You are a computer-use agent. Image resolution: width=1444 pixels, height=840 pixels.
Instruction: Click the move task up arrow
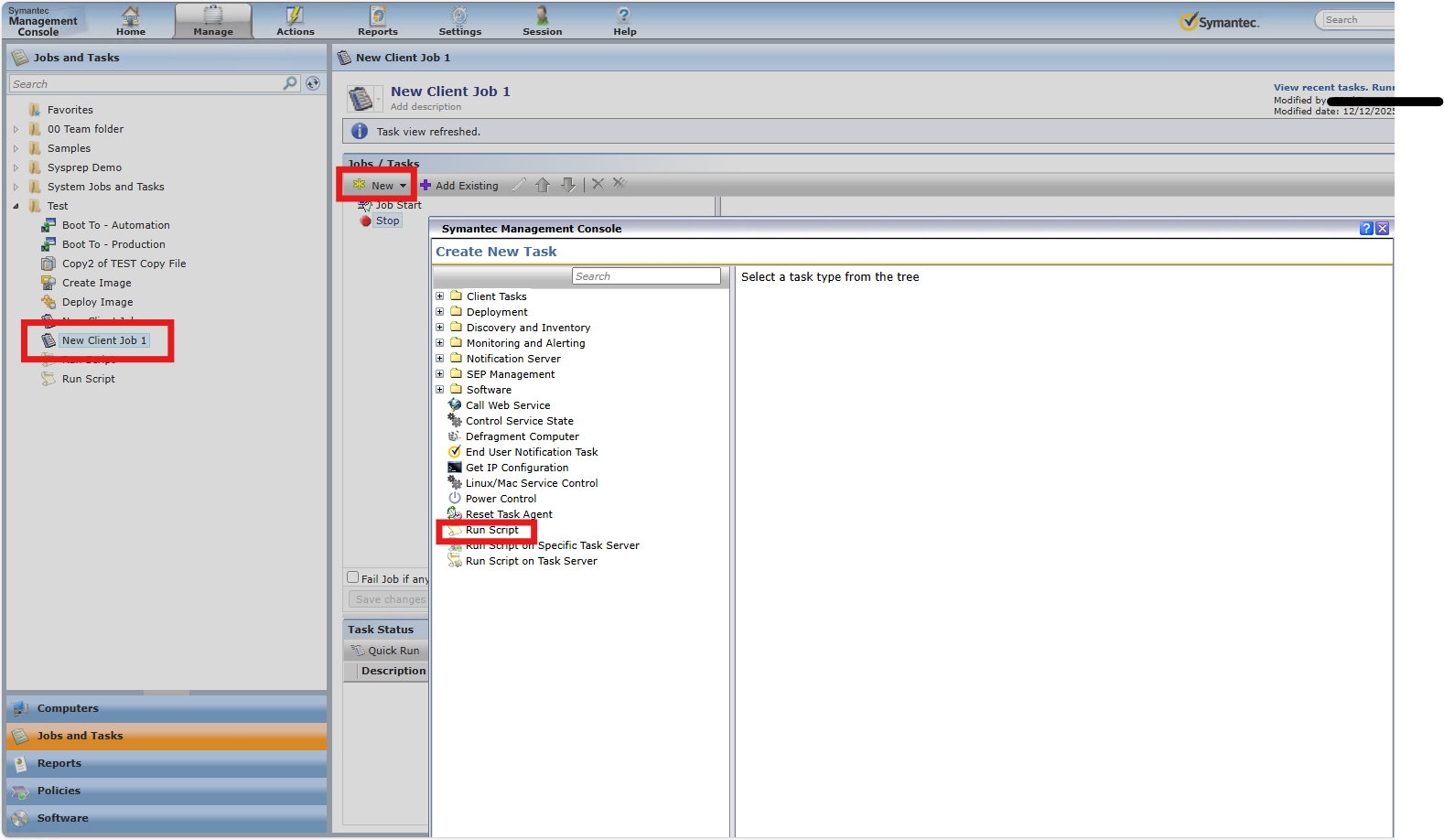pos(543,185)
